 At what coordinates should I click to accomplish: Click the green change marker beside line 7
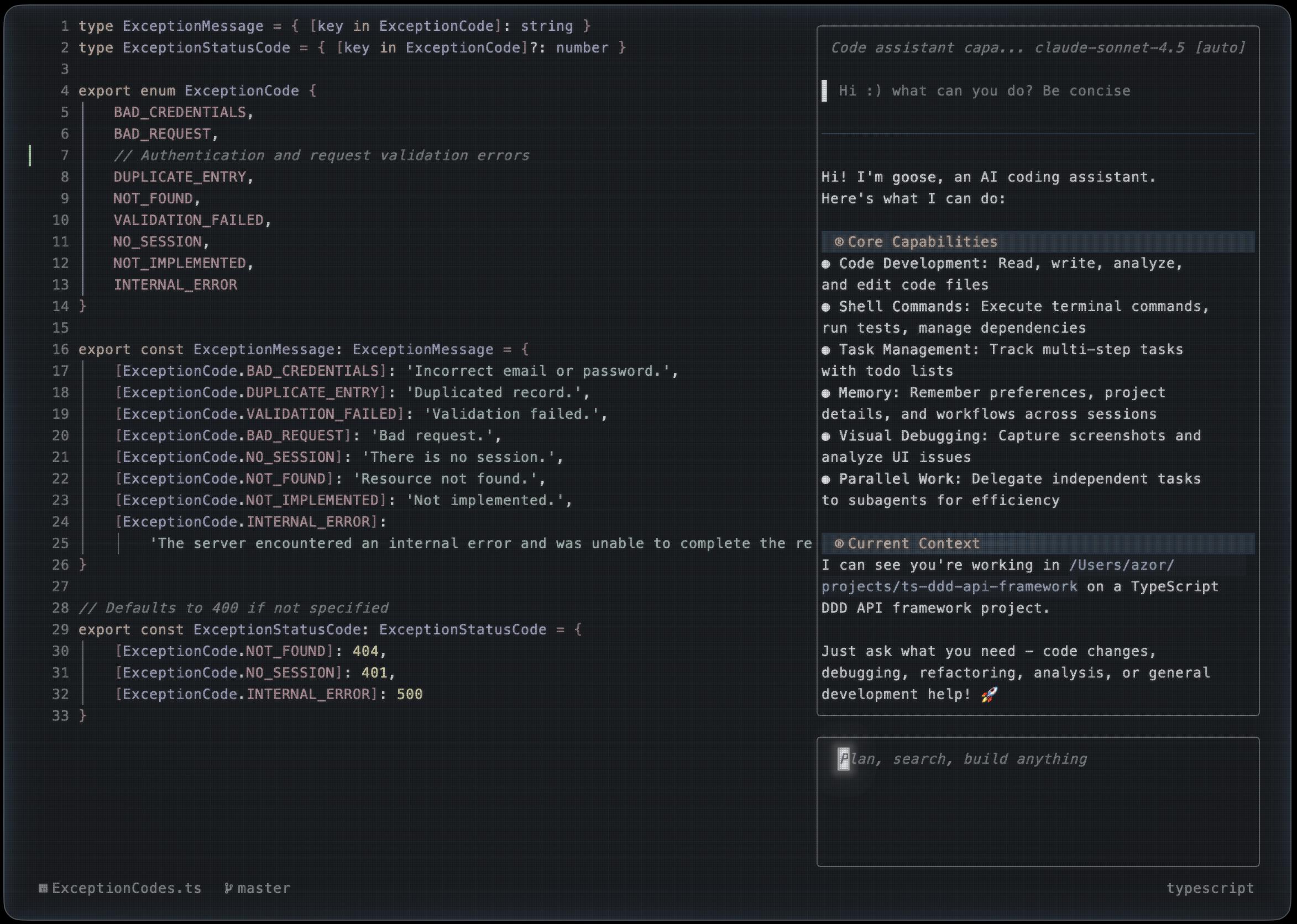(x=30, y=155)
